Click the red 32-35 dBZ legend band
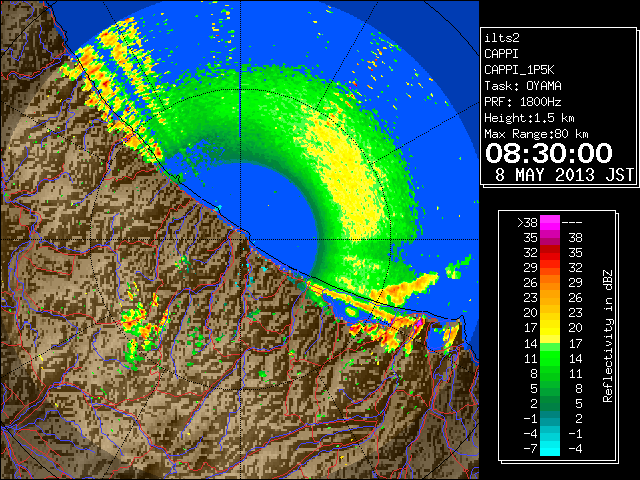Viewport: 640px width, 480px height. coord(550,253)
